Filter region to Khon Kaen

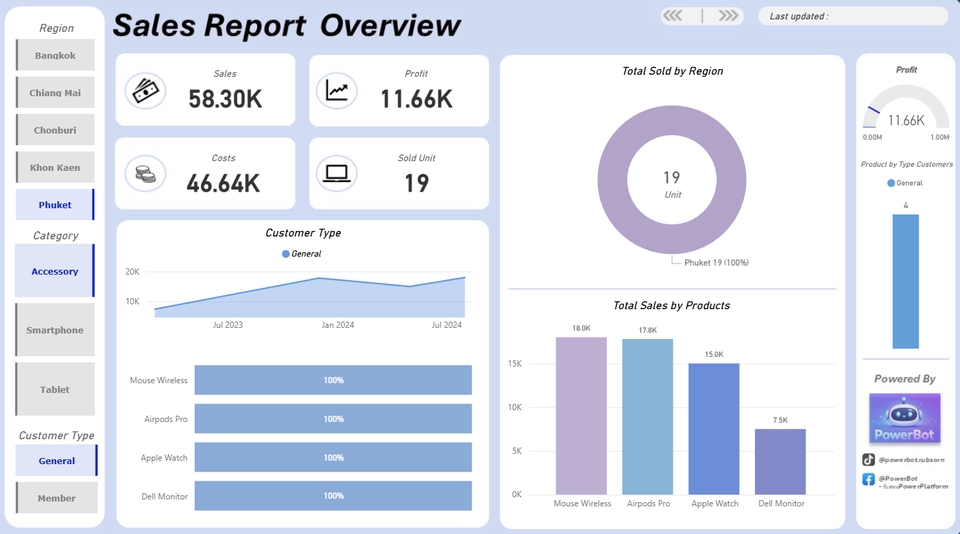click(x=55, y=167)
